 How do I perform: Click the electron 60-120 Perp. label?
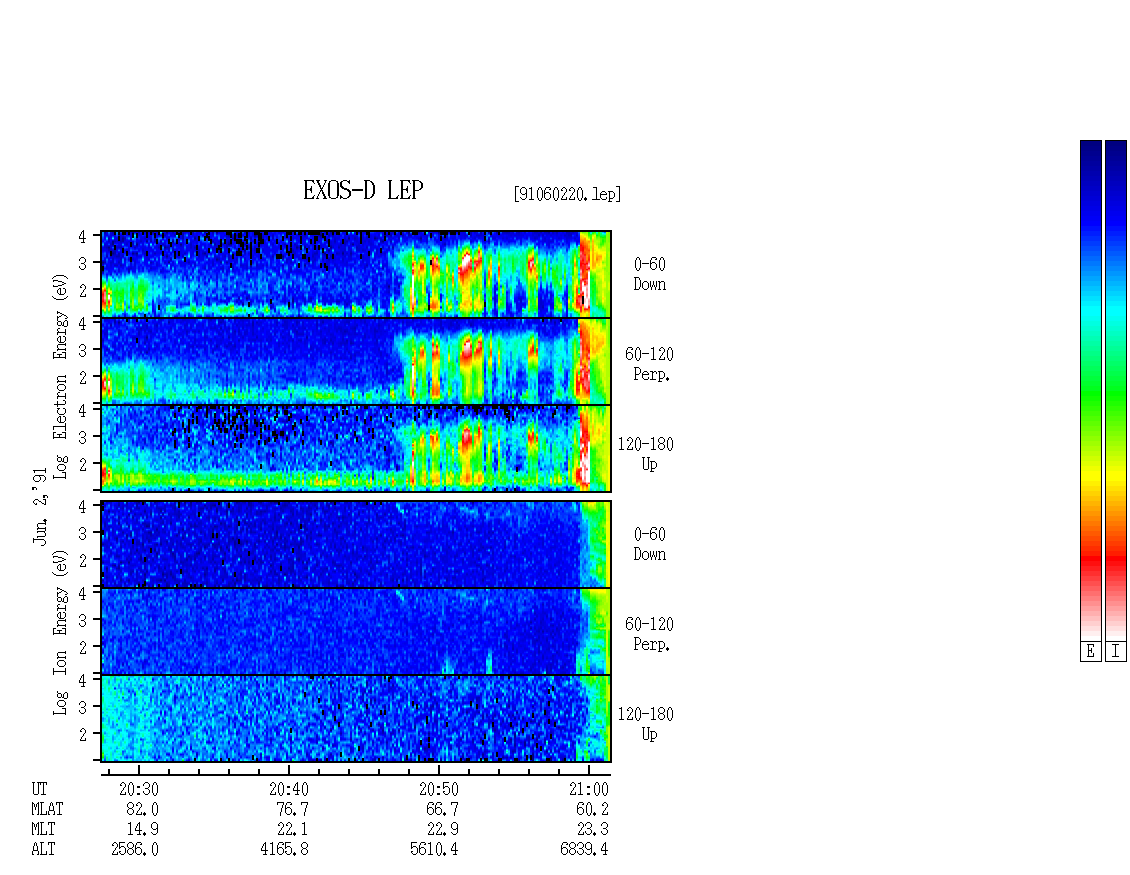[649, 364]
